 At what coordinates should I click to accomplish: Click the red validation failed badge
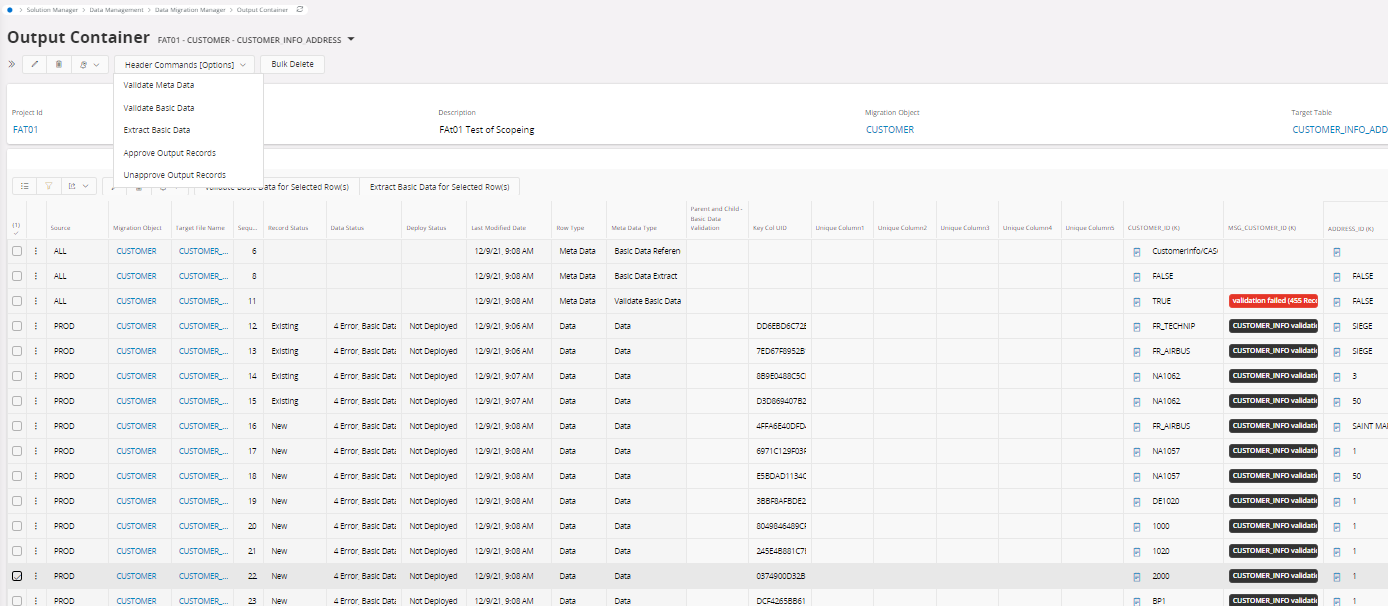point(1273,301)
